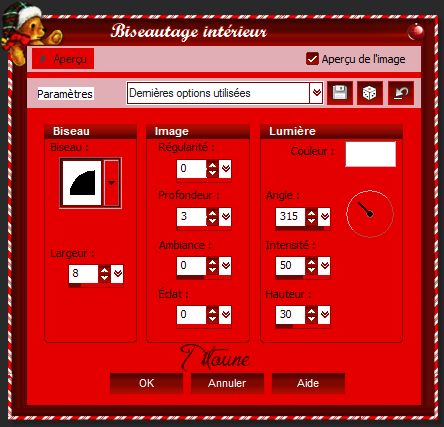Open the Biseau shape picker dropdown arrow

(x=112, y=183)
